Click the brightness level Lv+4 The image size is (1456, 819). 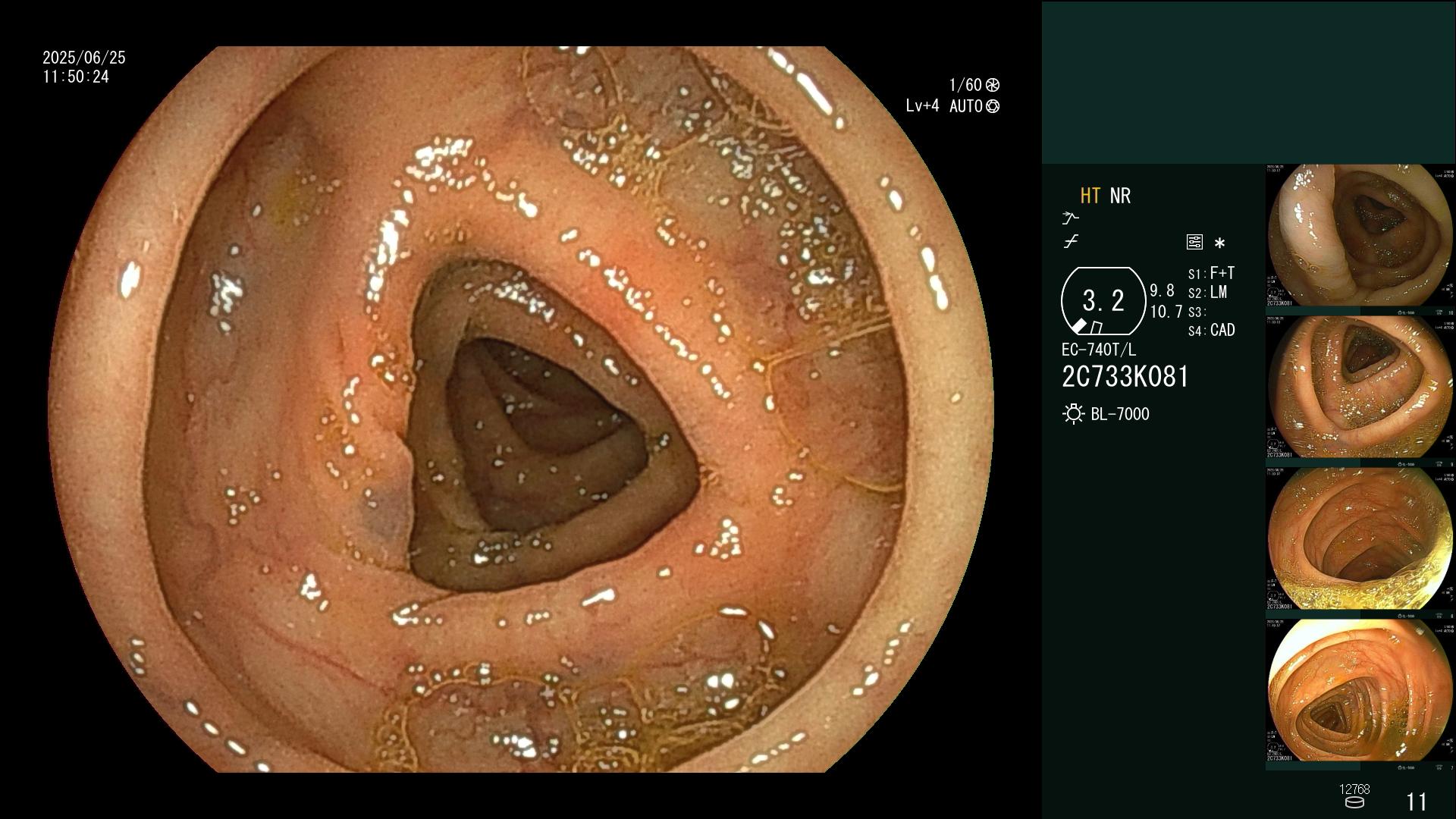coord(922,106)
